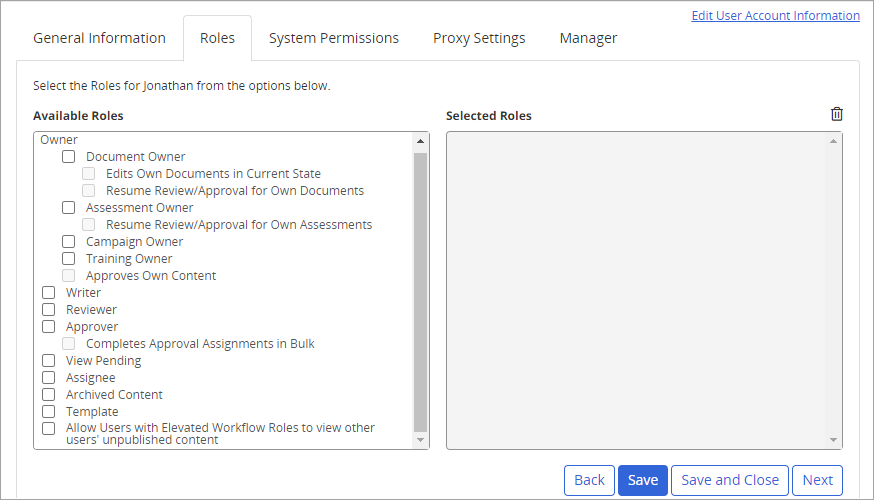Click the trash icon above Selected Roles

point(837,114)
